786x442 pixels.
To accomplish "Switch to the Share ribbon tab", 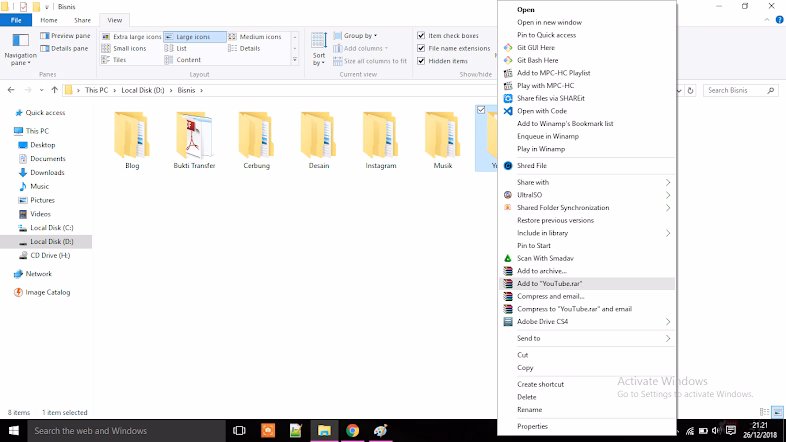I will coord(82,20).
